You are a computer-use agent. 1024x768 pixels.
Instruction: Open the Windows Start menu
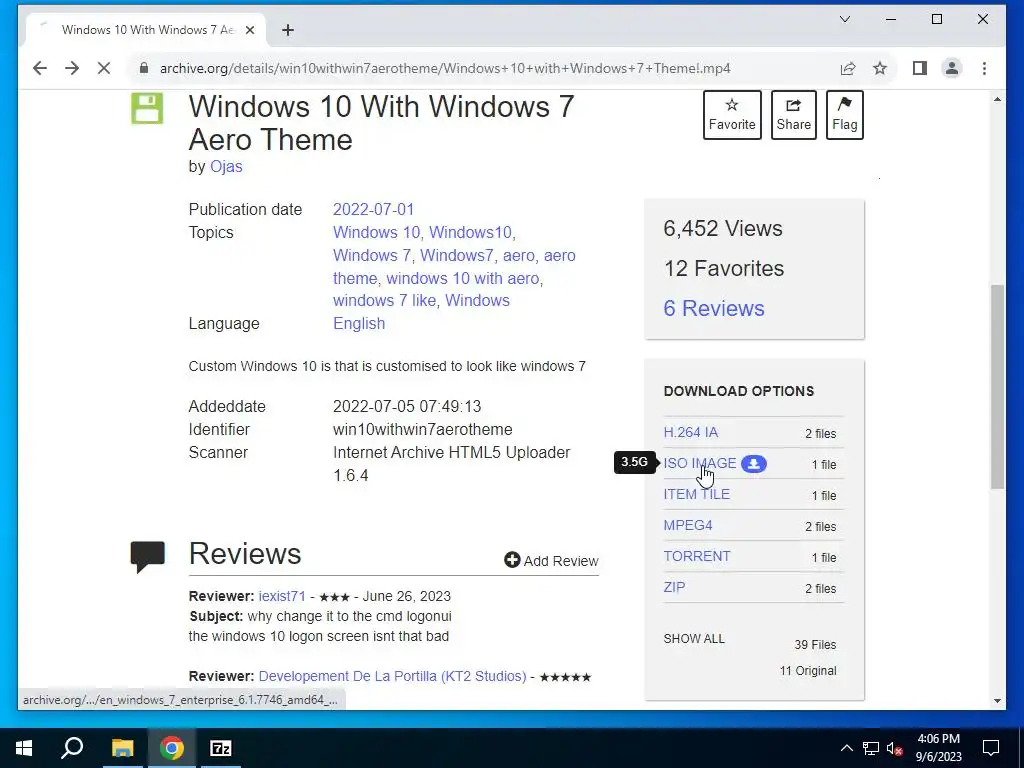pyautogui.click(x=24, y=748)
